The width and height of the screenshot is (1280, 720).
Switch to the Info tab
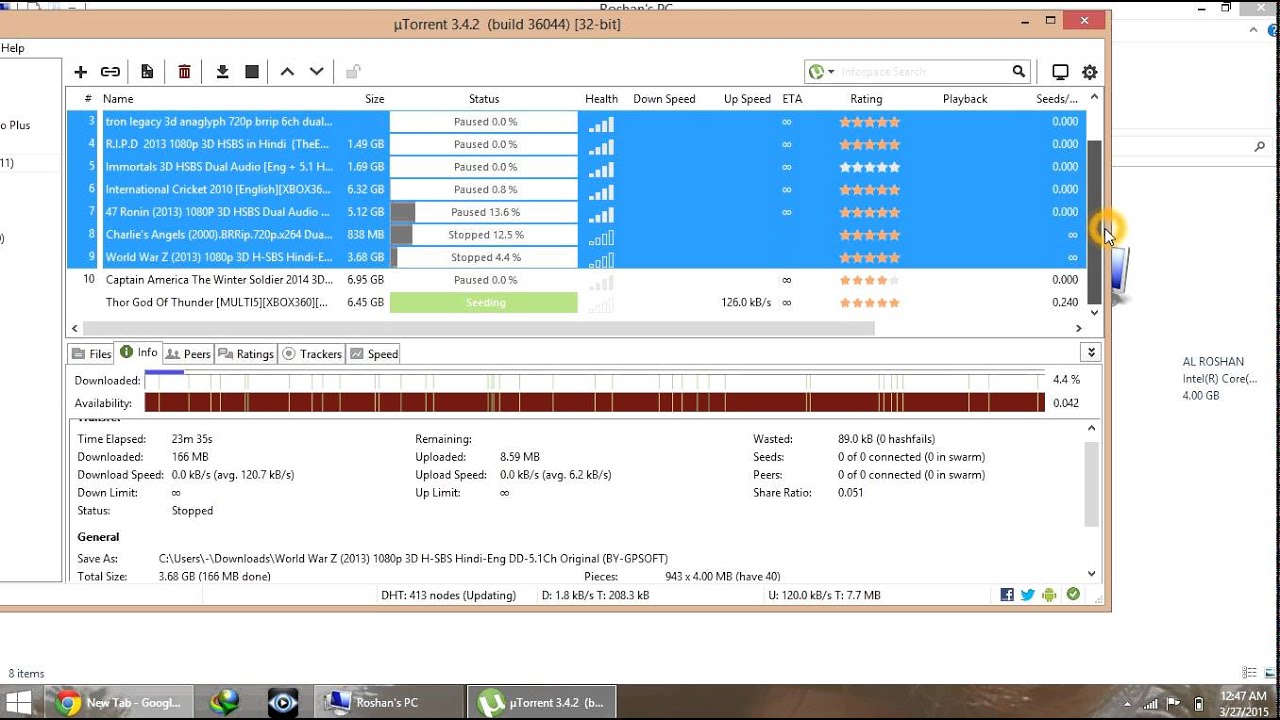click(138, 353)
